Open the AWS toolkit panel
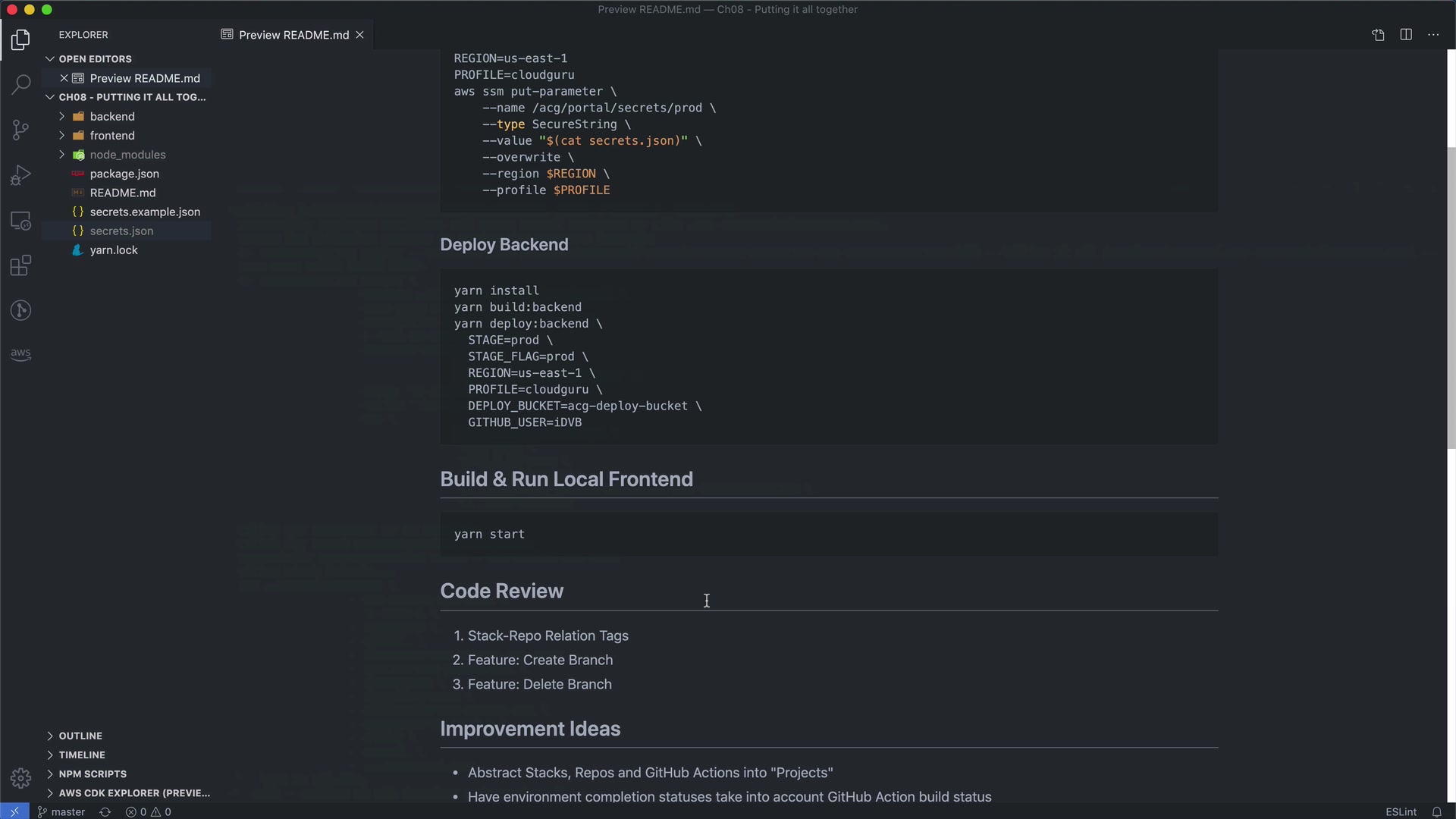Image resolution: width=1456 pixels, height=819 pixels. tap(20, 354)
